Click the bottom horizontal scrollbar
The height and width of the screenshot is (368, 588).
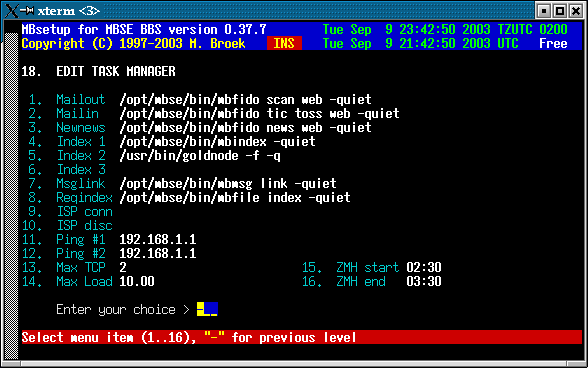coord(294,363)
